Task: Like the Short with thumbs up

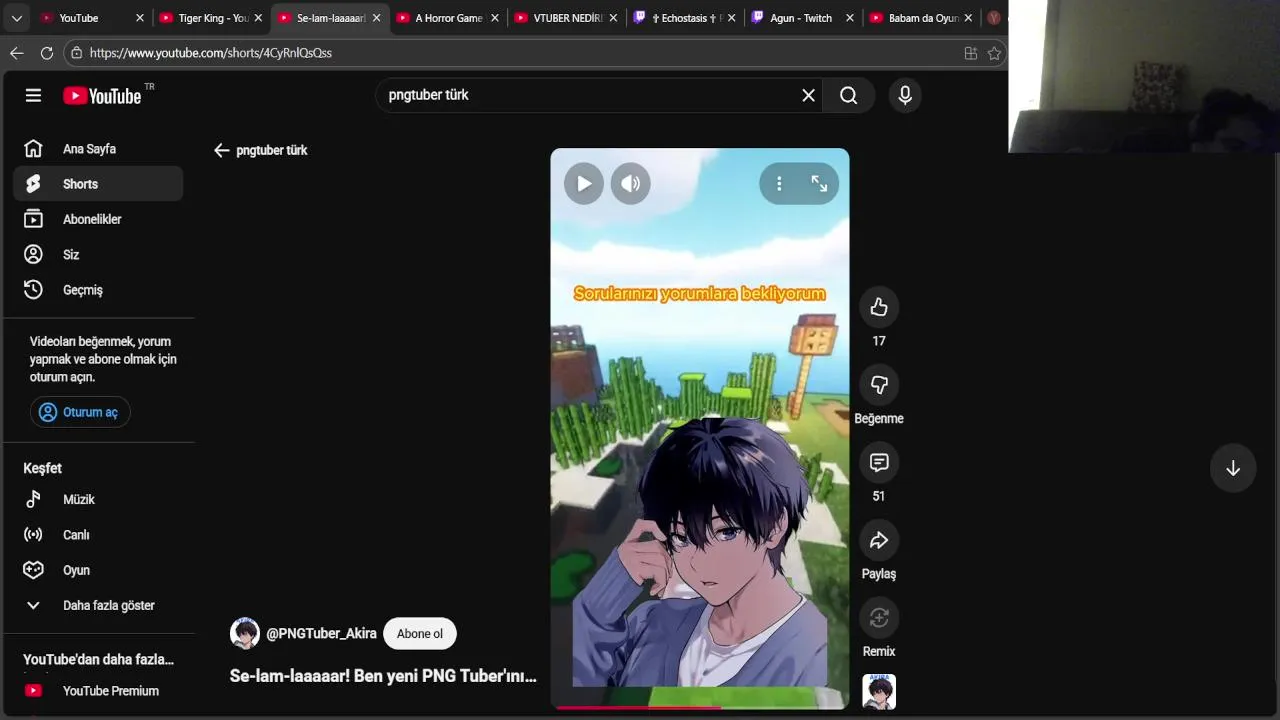Action: click(x=879, y=307)
